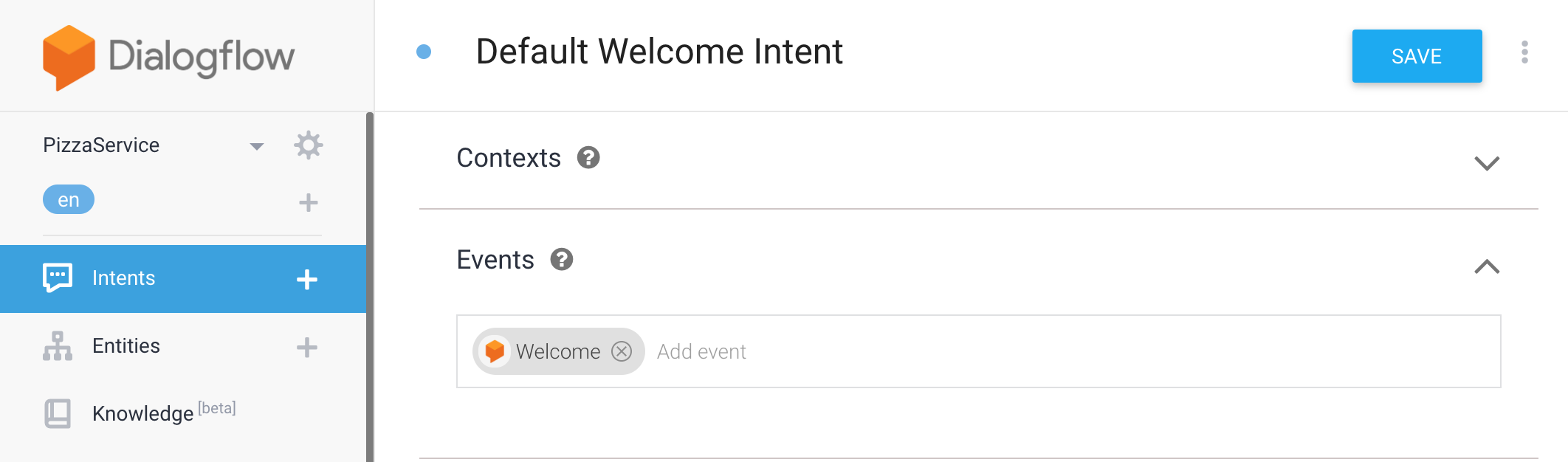The image size is (1568, 462).
Task: Click the Add event input field
Action: [1034, 352]
